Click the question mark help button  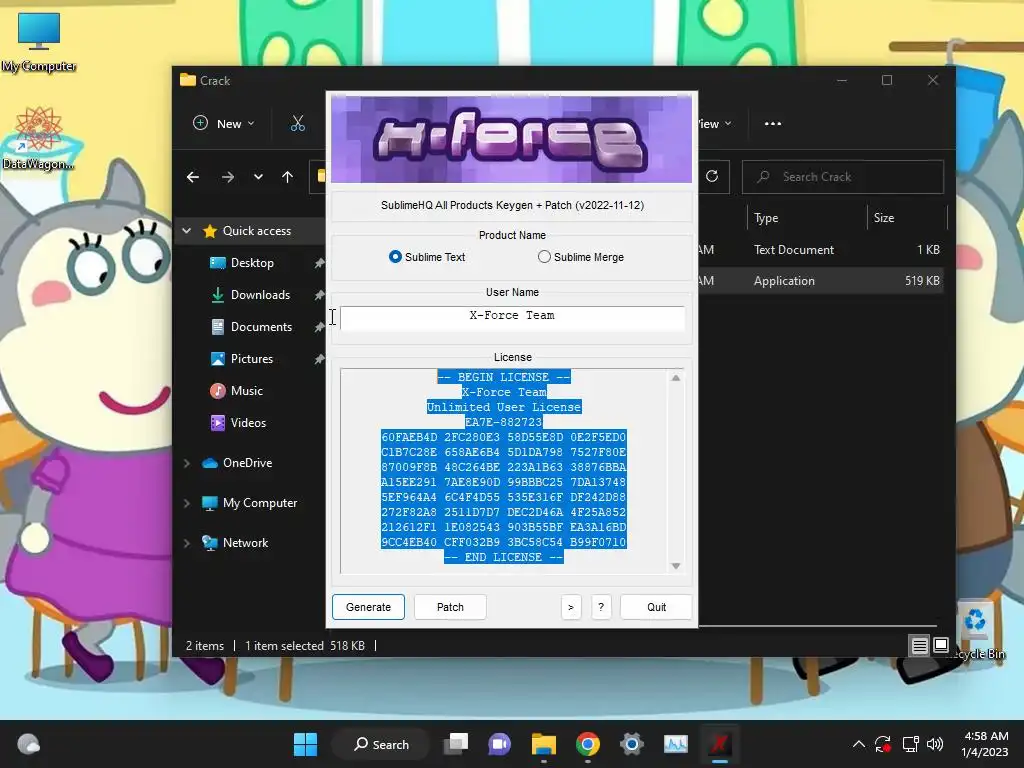click(x=601, y=607)
